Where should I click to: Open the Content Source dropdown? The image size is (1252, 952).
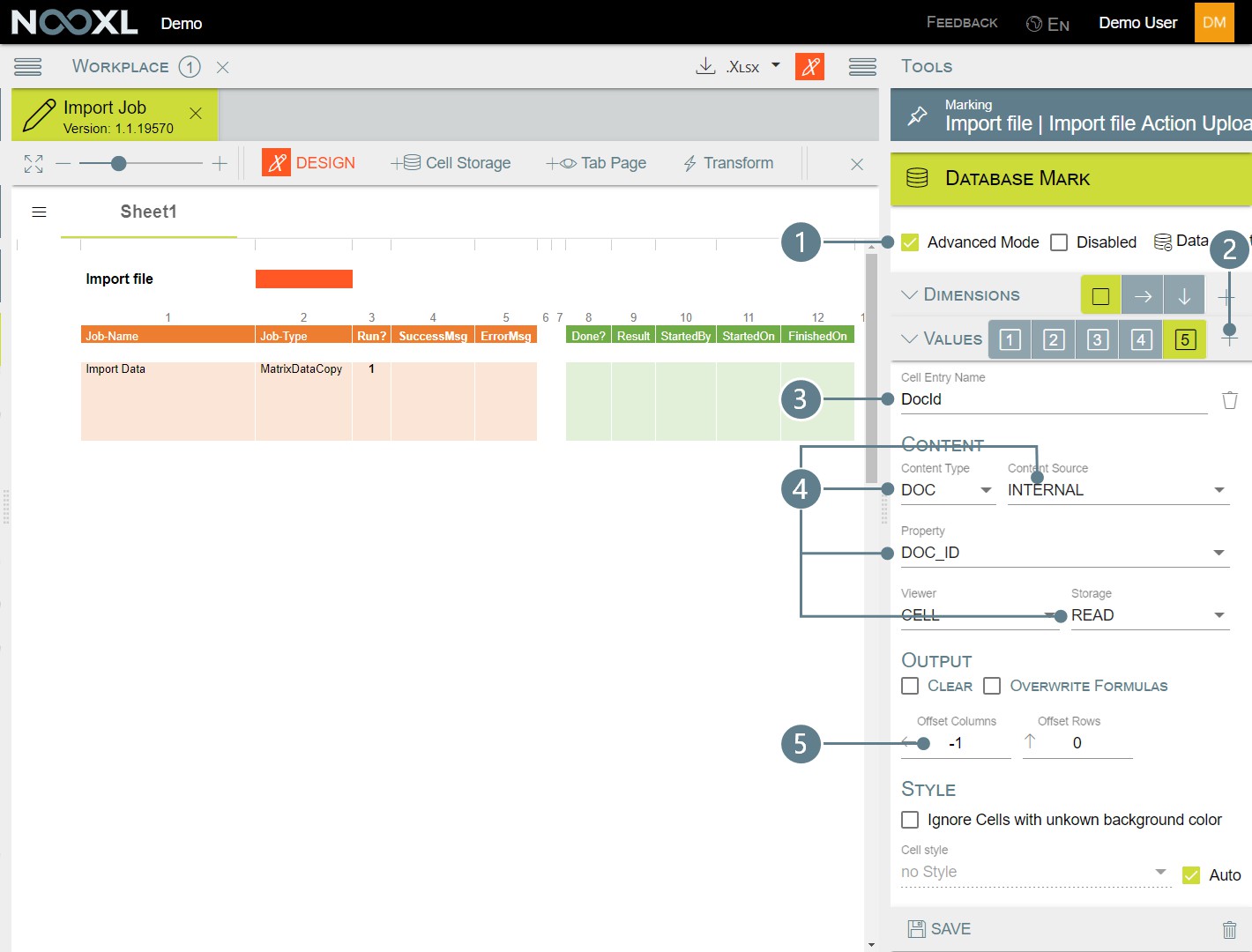[1118, 490]
